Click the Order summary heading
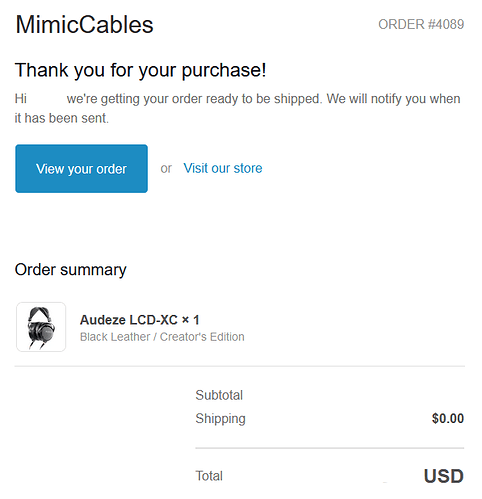 [71, 270]
